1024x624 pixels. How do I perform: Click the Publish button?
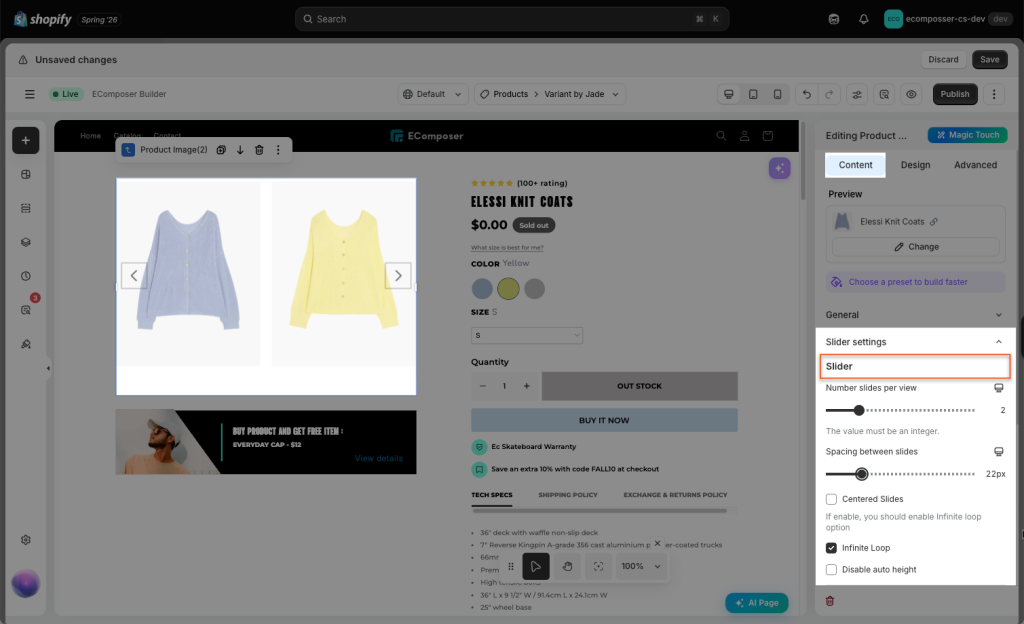tap(955, 94)
